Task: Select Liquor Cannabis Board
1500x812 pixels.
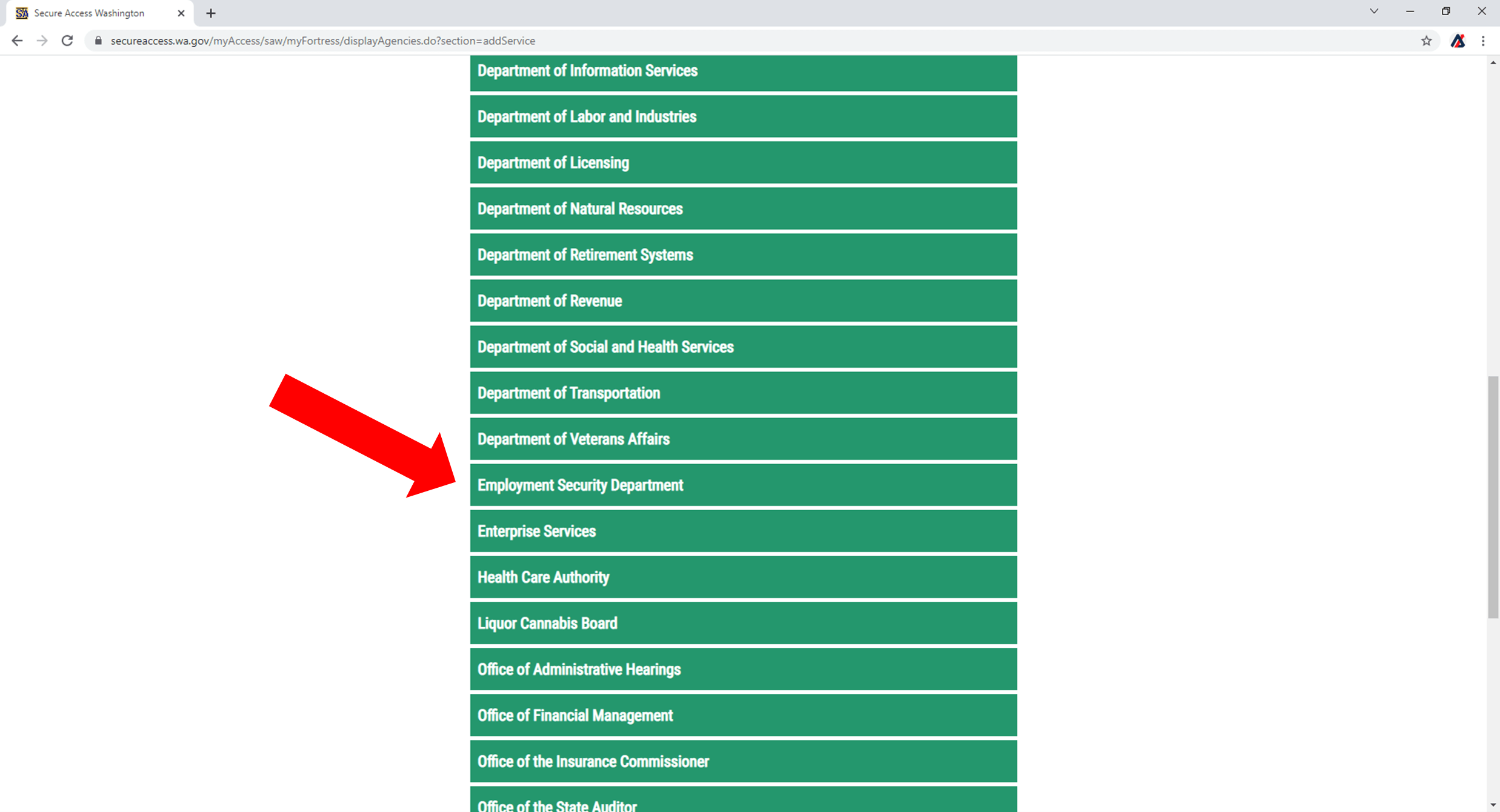Action: pos(743,623)
